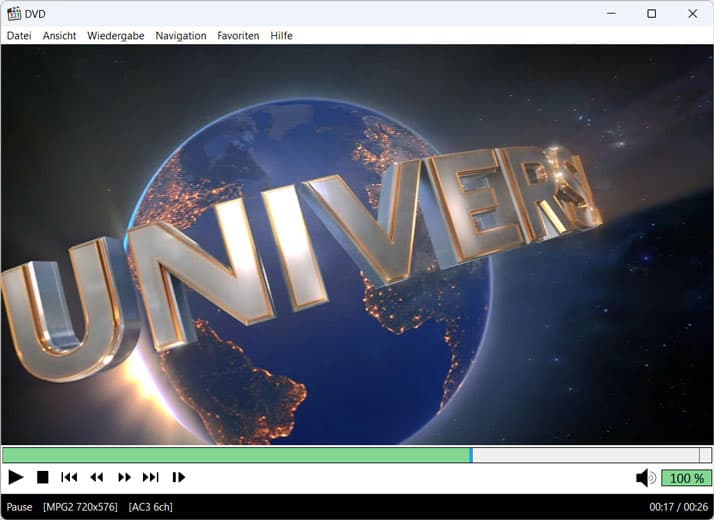Stop the DVD playback

pos(42,477)
